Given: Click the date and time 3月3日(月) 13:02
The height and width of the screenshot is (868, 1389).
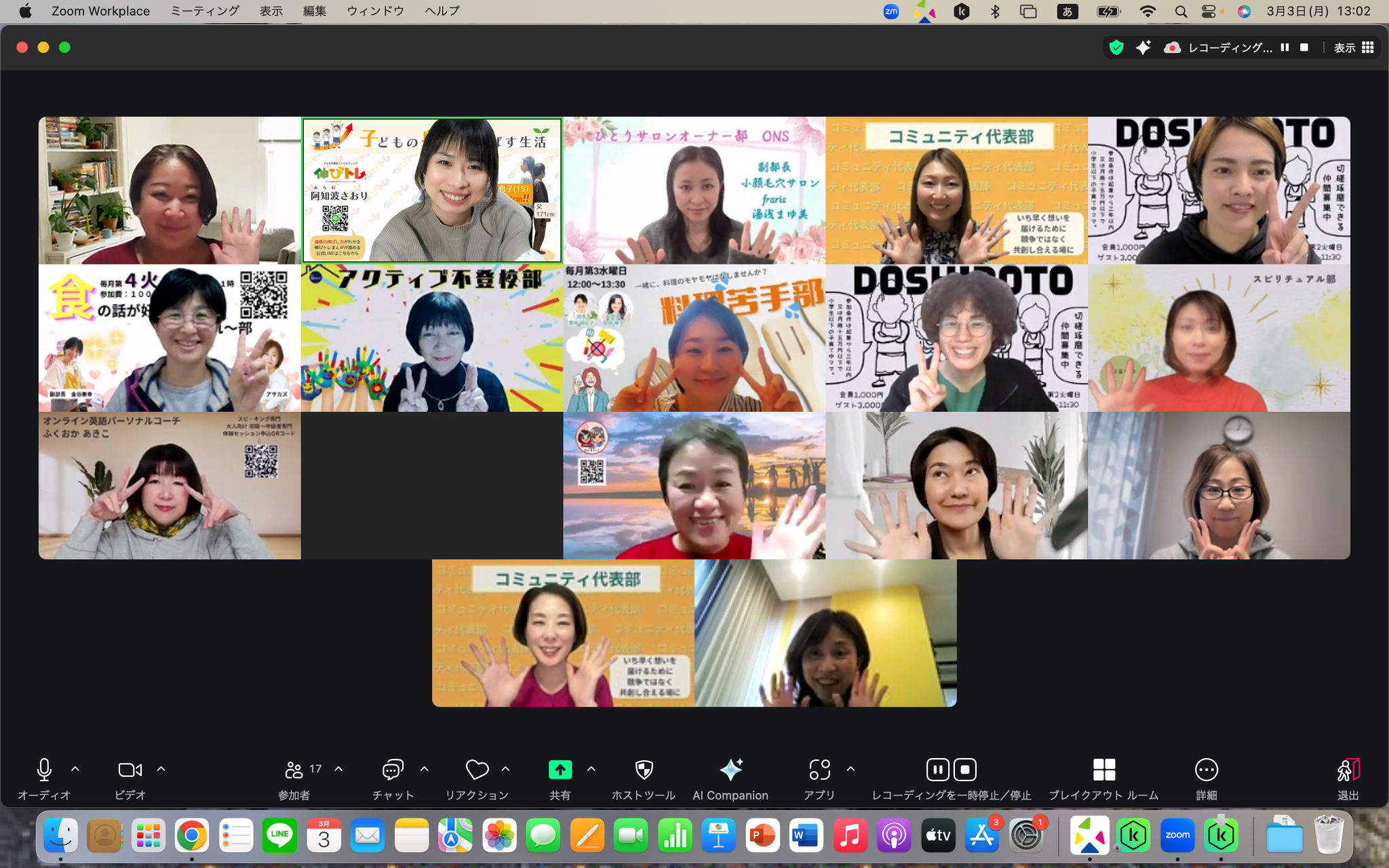Looking at the screenshot, I should tap(1318, 11).
